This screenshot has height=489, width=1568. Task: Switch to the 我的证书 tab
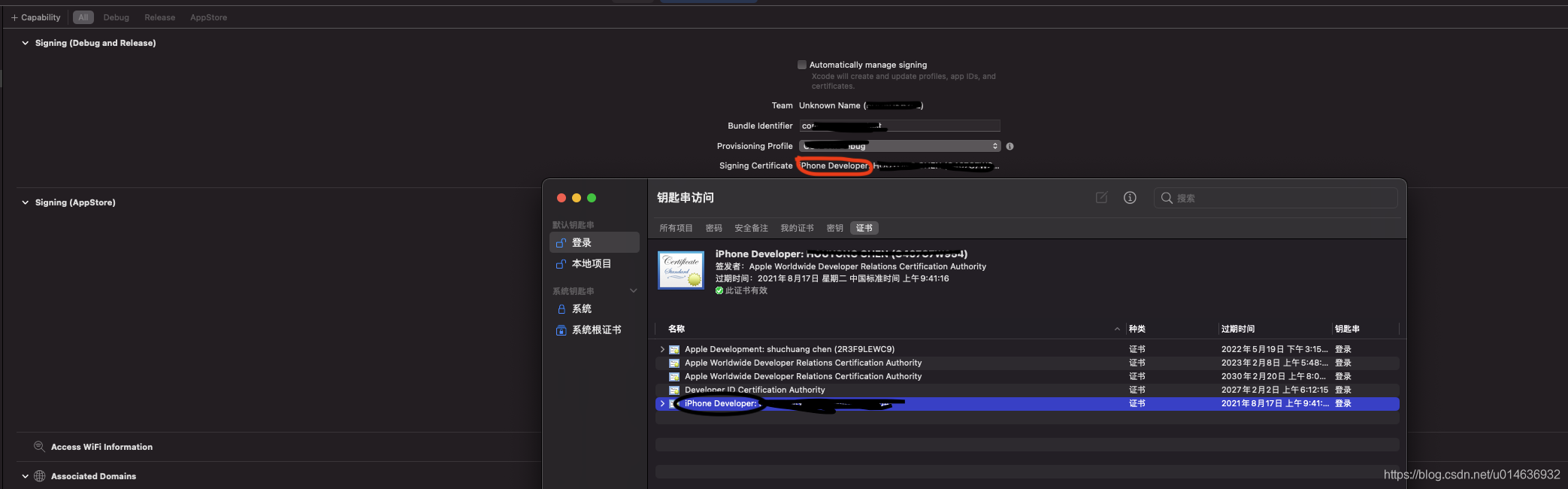(x=797, y=228)
